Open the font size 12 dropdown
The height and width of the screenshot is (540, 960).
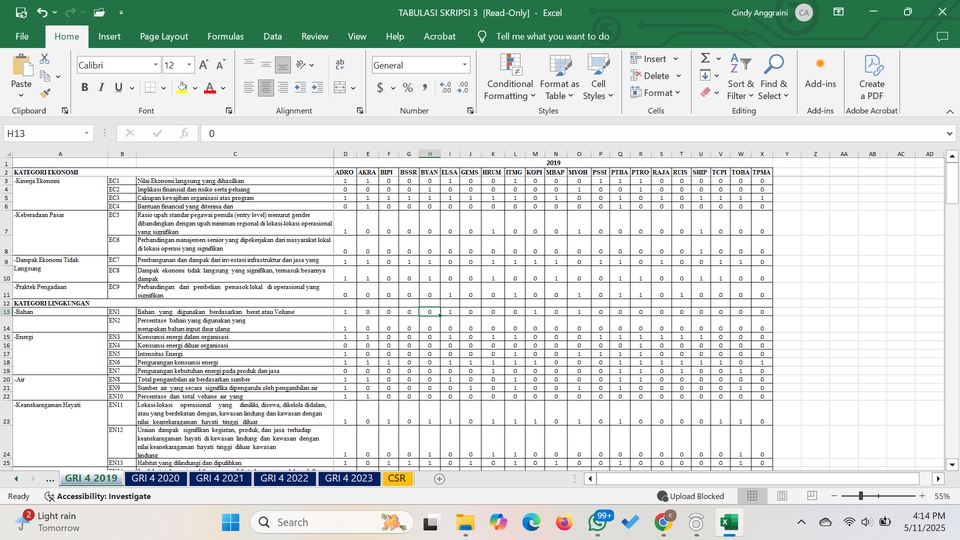coord(189,65)
